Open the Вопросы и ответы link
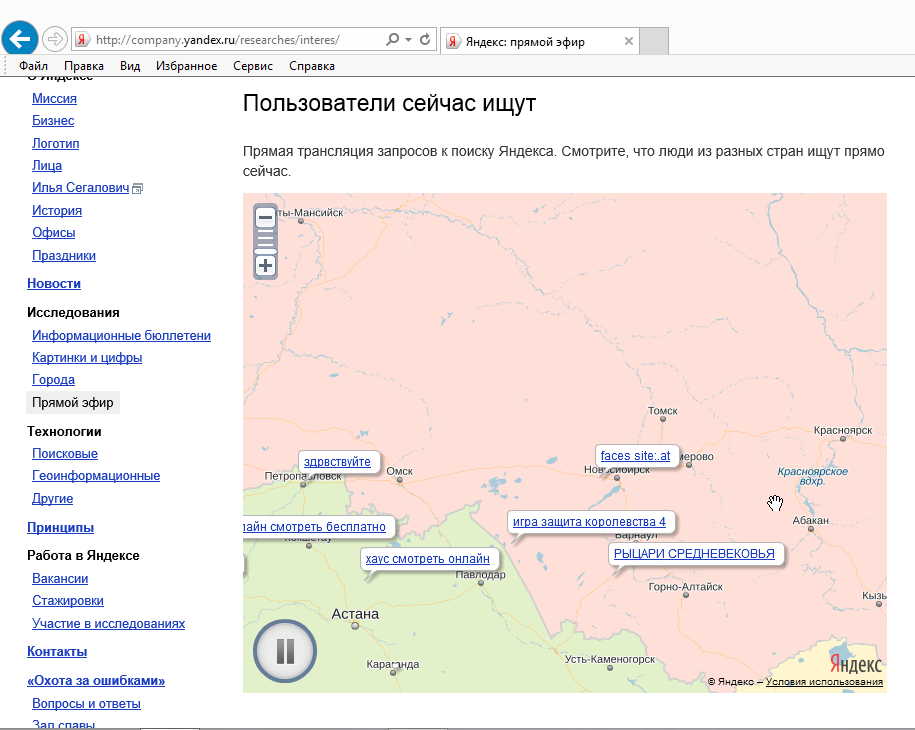This screenshot has height=730, width=915. click(86, 704)
